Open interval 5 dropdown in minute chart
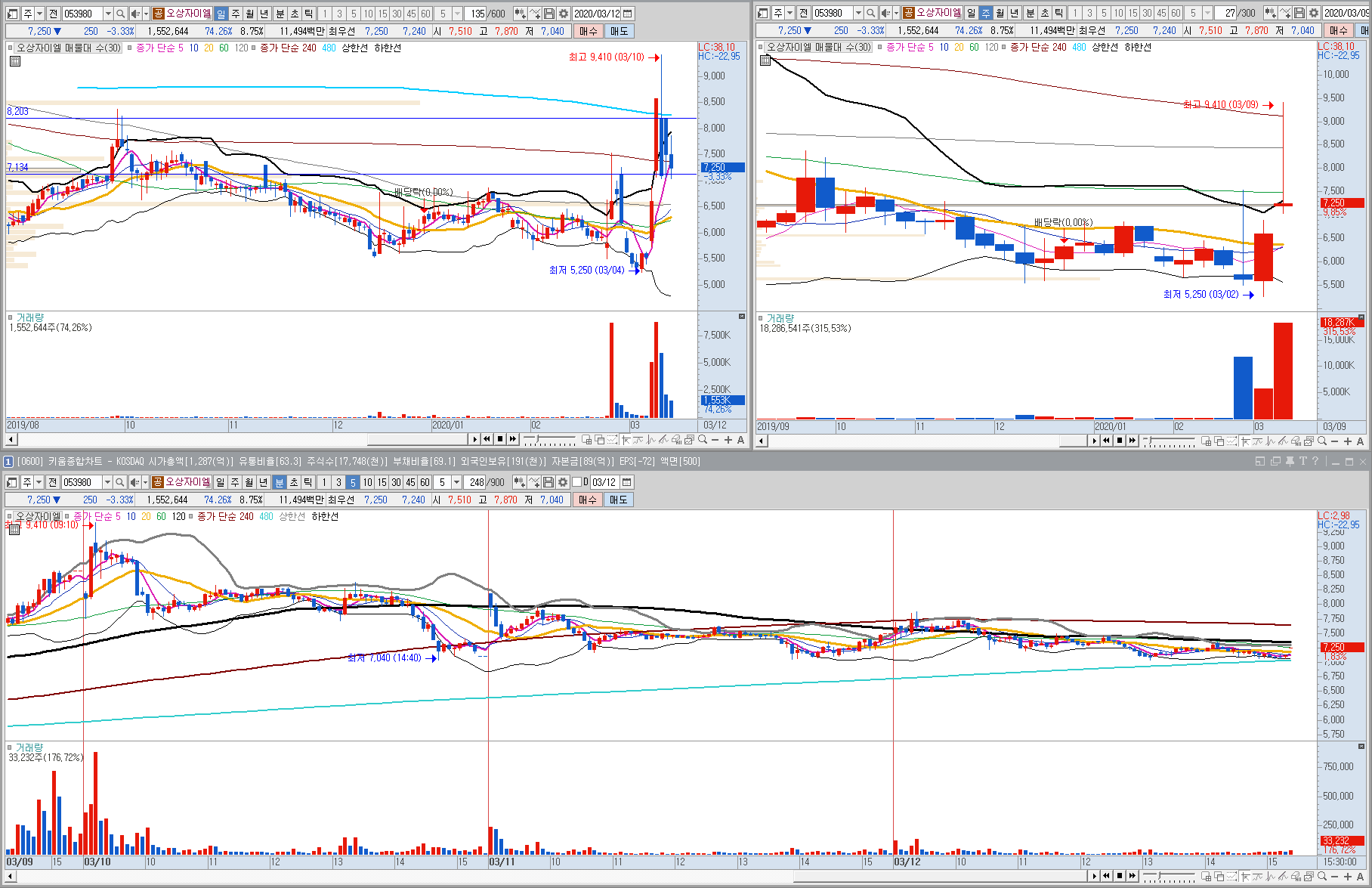This screenshot has height=888, width=1372. pyautogui.click(x=456, y=482)
